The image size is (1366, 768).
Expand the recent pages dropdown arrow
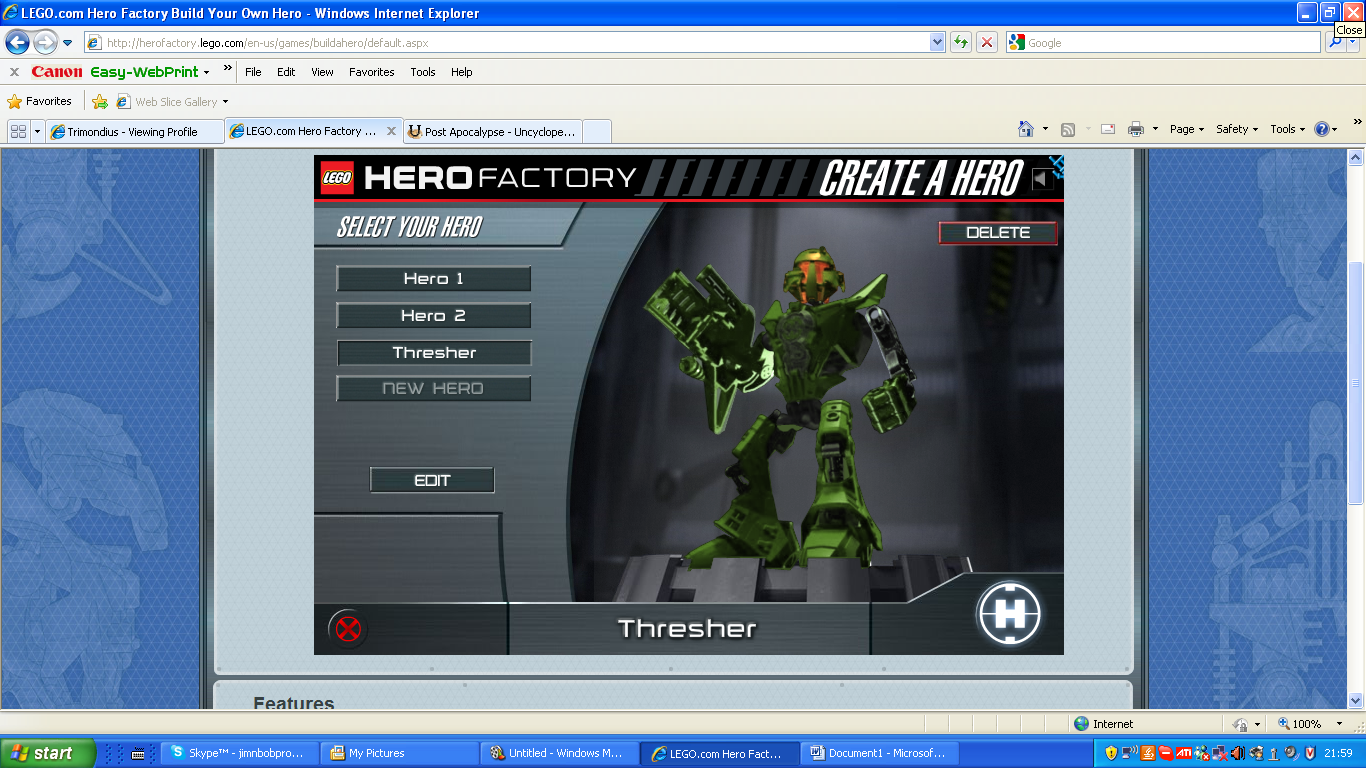[68, 43]
